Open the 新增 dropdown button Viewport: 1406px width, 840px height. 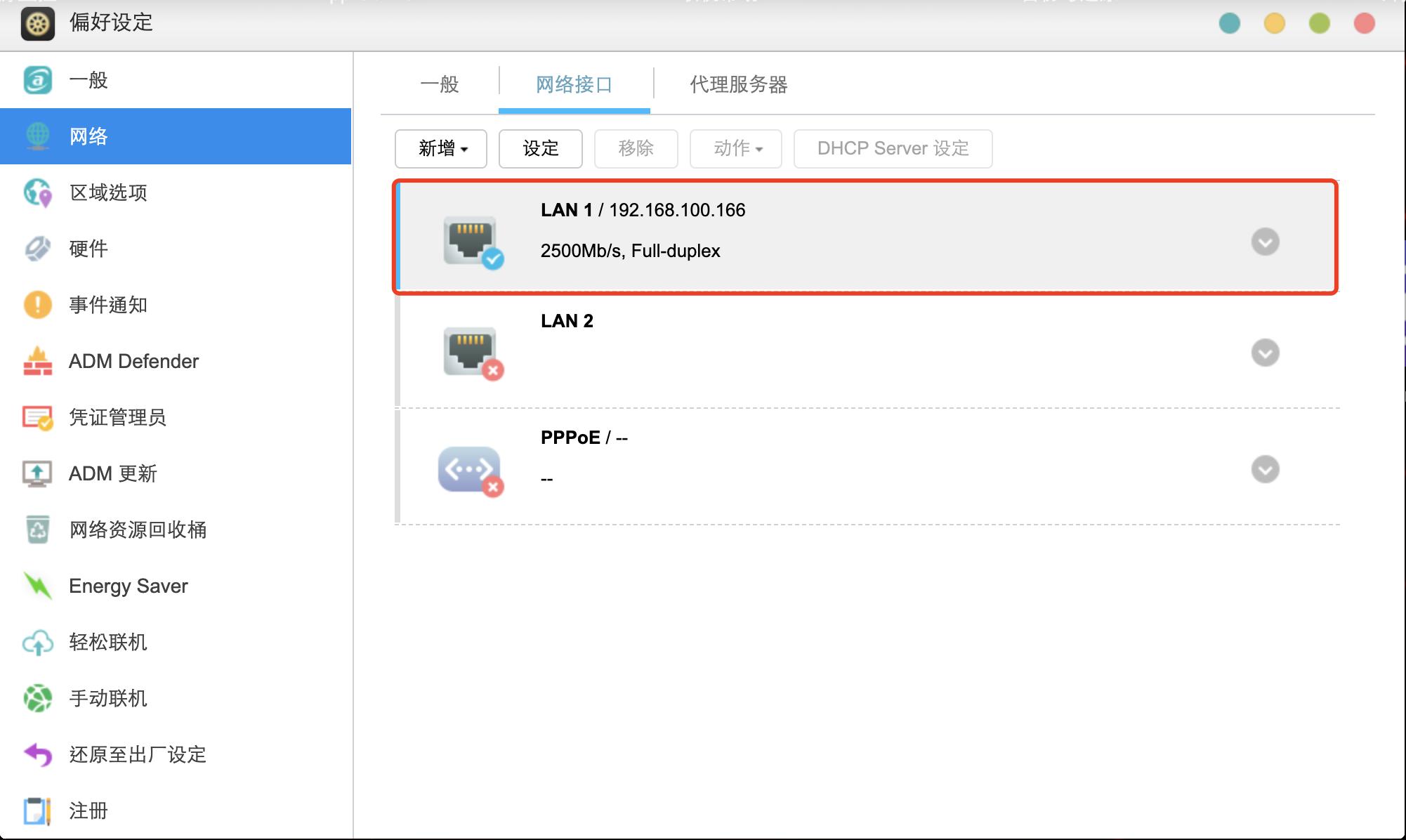[x=441, y=148]
